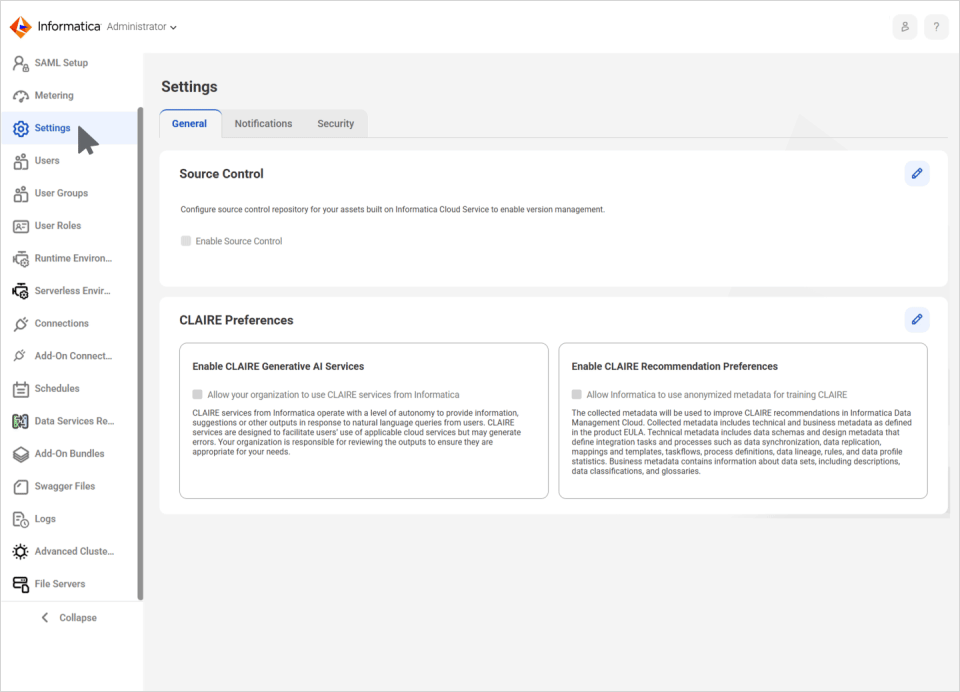Viewport: 960px width, 692px height.
Task: Click the Swagger Files icon
Action: (x=21, y=487)
